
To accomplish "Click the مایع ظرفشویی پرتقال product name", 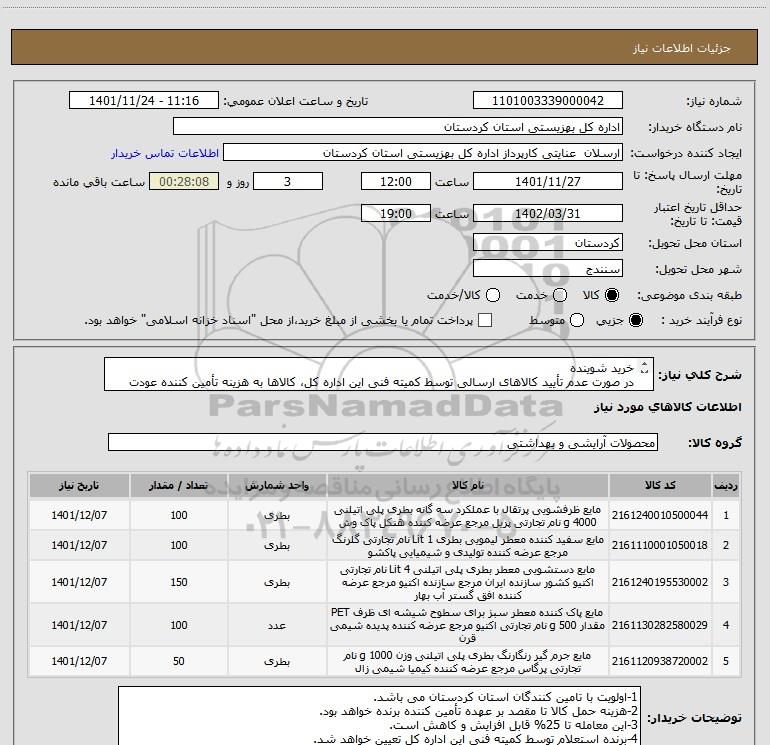I will click(x=468, y=516).
